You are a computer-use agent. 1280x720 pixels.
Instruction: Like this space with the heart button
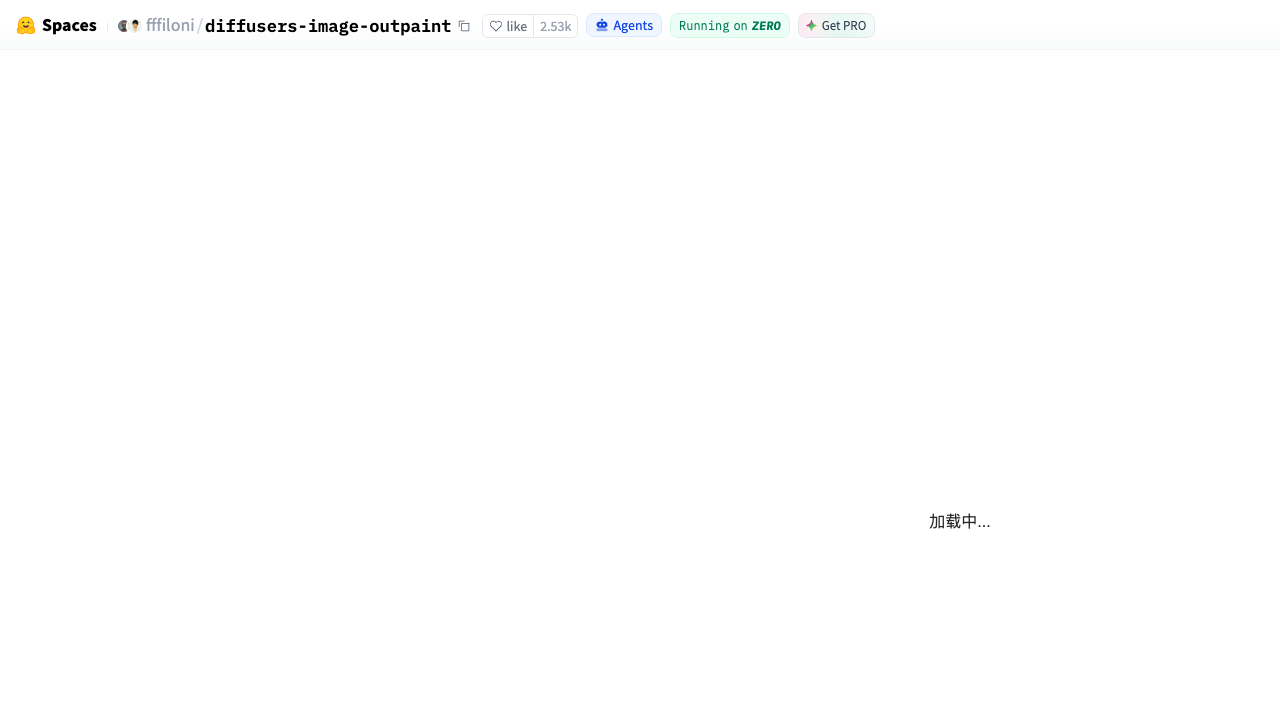pyautogui.click(x=508, y=26)
